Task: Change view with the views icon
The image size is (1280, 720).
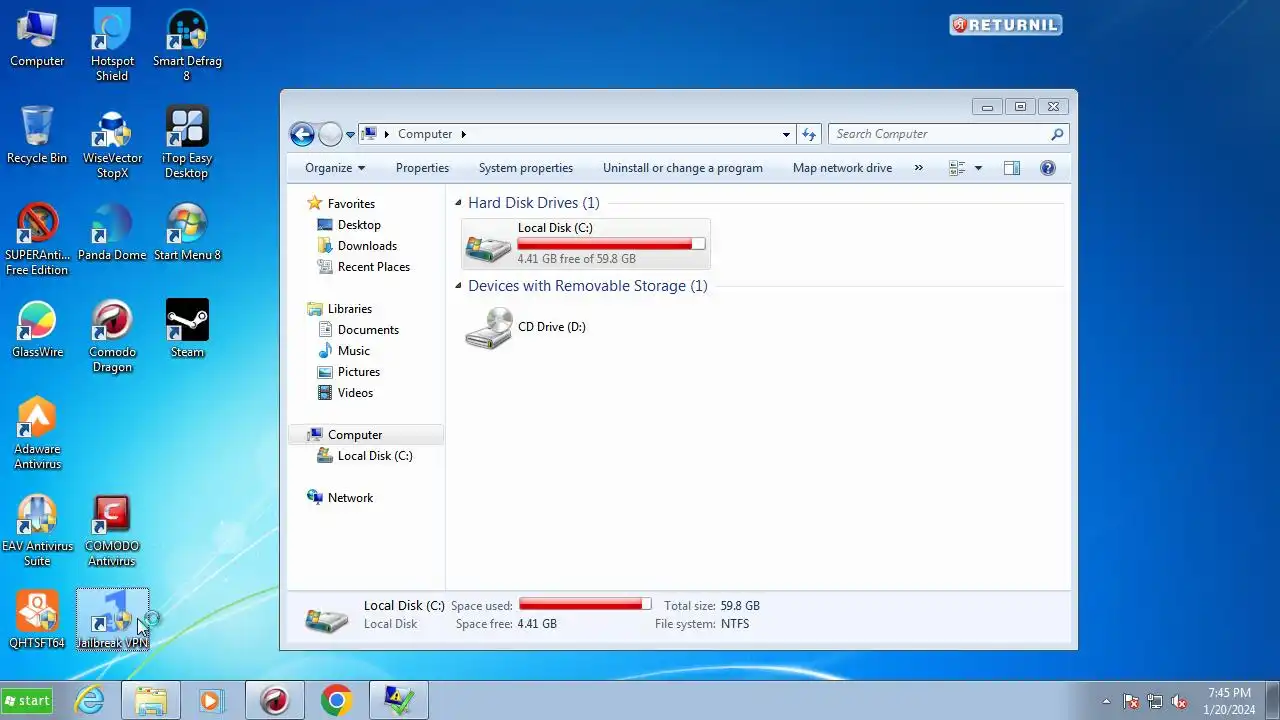Action: [x=957, y=168]
